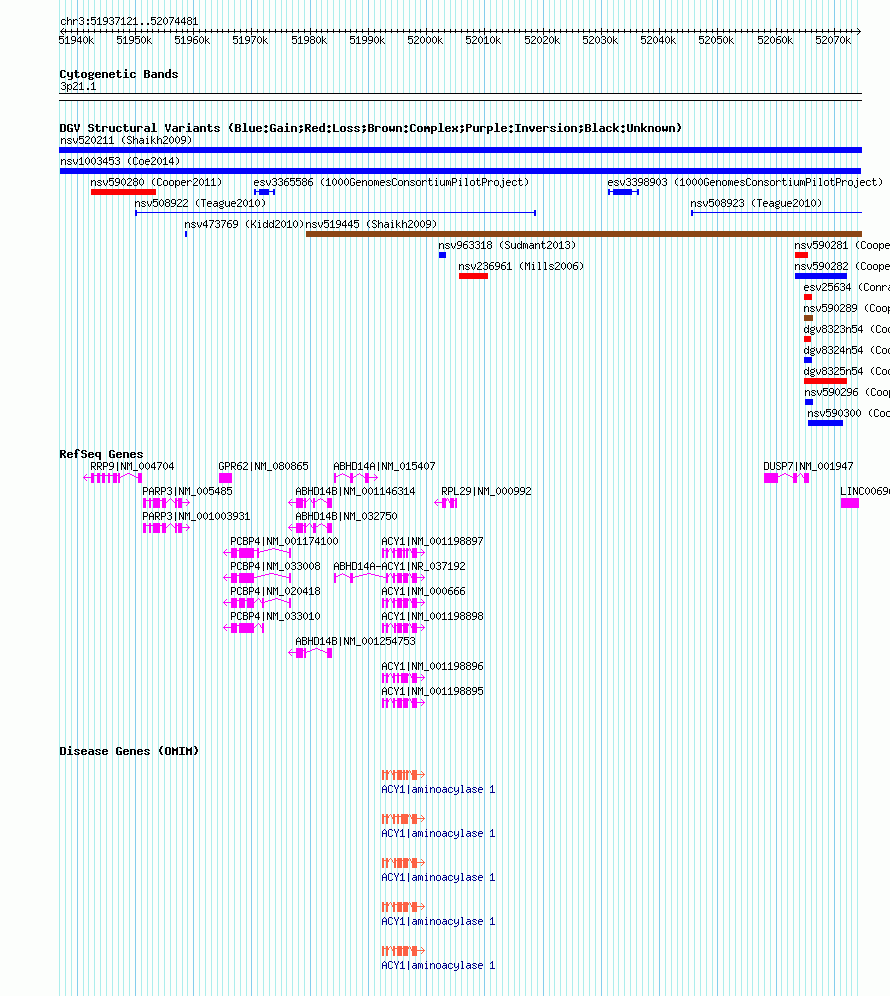Screen dimensions: 890x996
Task: Click the 52040k ruler tick label
Action: [658, 40]
